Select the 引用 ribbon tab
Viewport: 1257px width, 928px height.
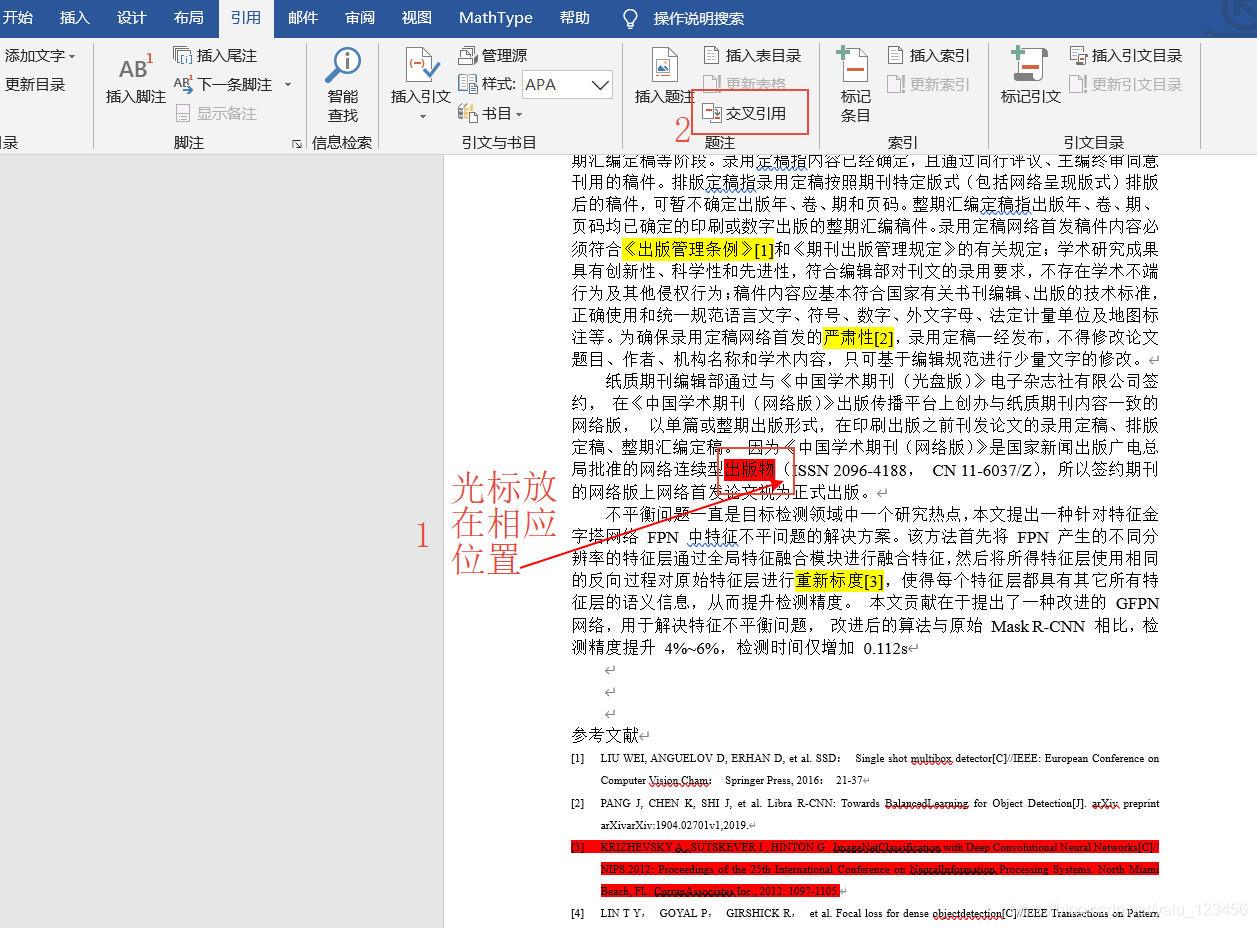(x=246, y=18)
